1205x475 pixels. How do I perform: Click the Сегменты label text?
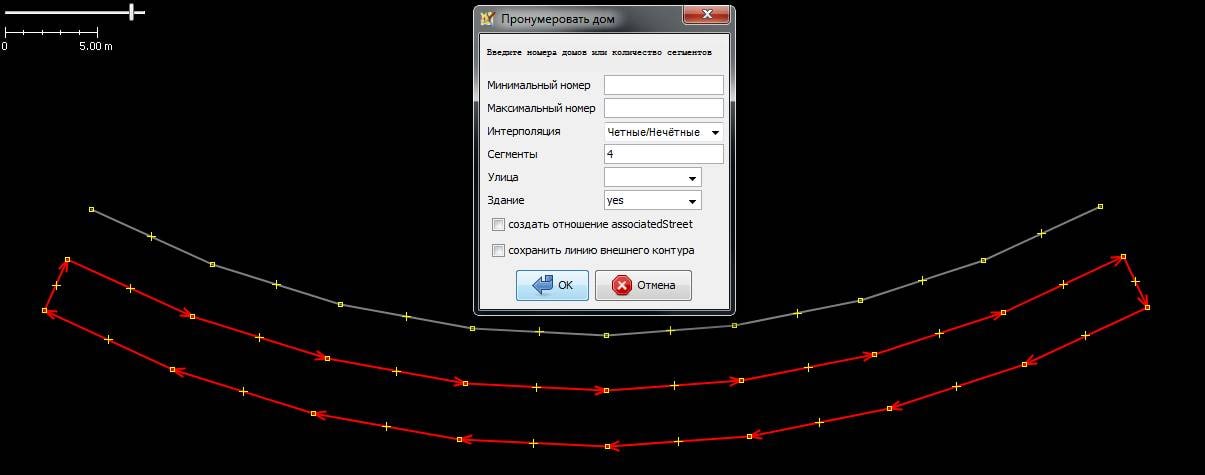click(512, 154)
